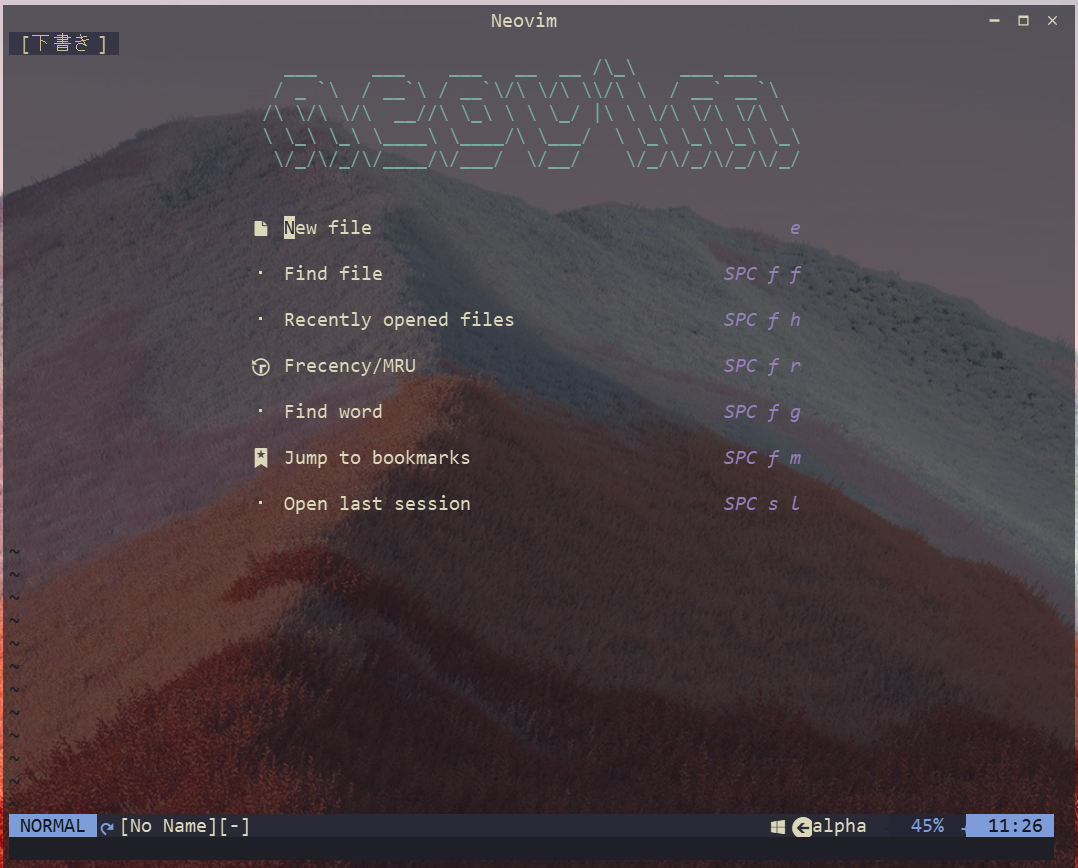The width and height of the screenshot is (1078, 868).
Task: Click the Neovim ASCII art header
Action: point(531,114)
